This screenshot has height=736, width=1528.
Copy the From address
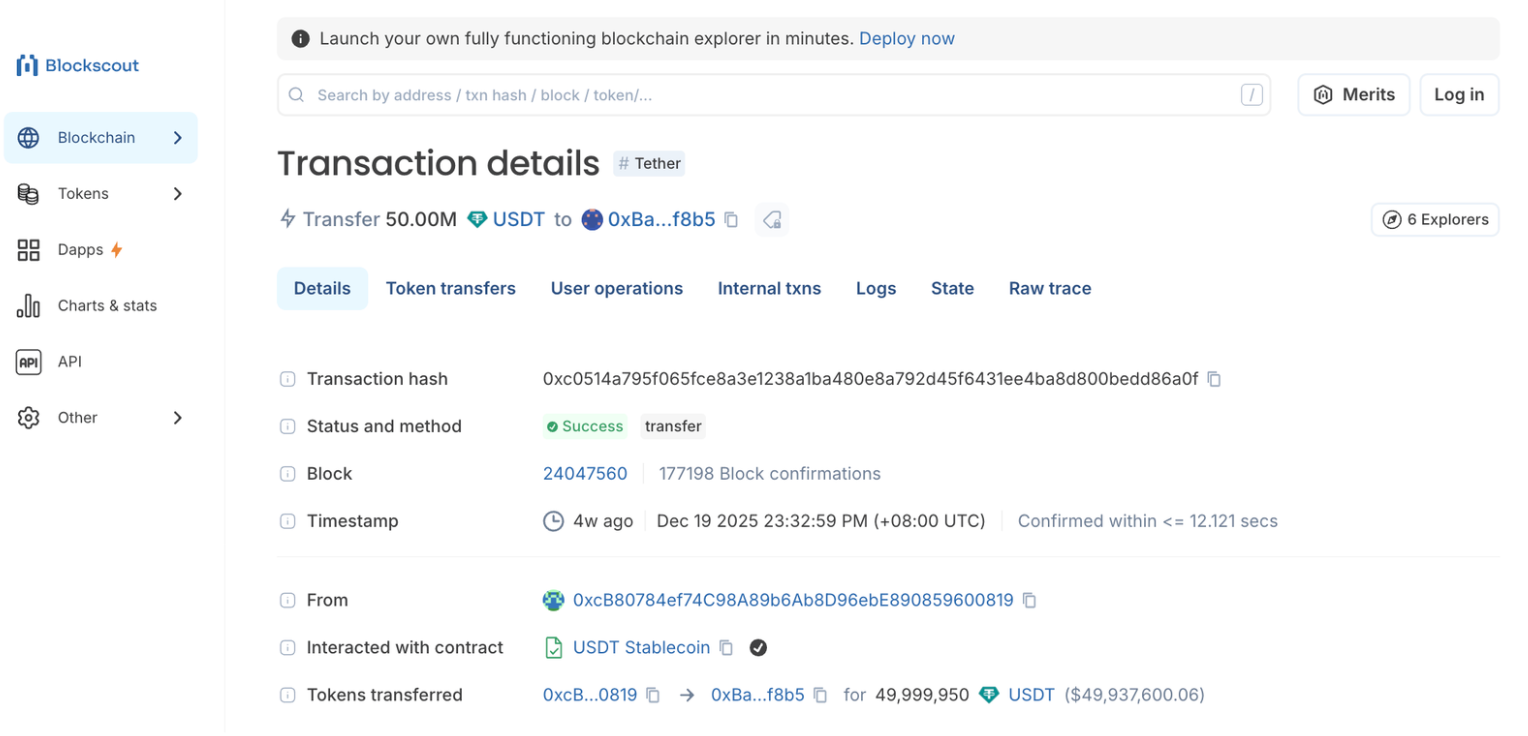[1031, 600]
